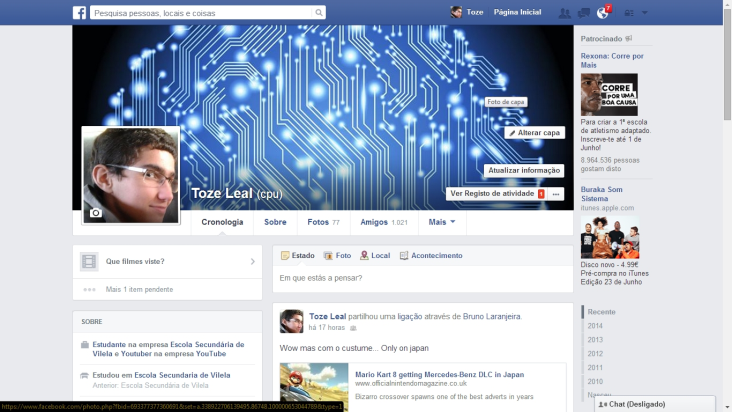Click the Em que estás a pensar field

(422, 279)
